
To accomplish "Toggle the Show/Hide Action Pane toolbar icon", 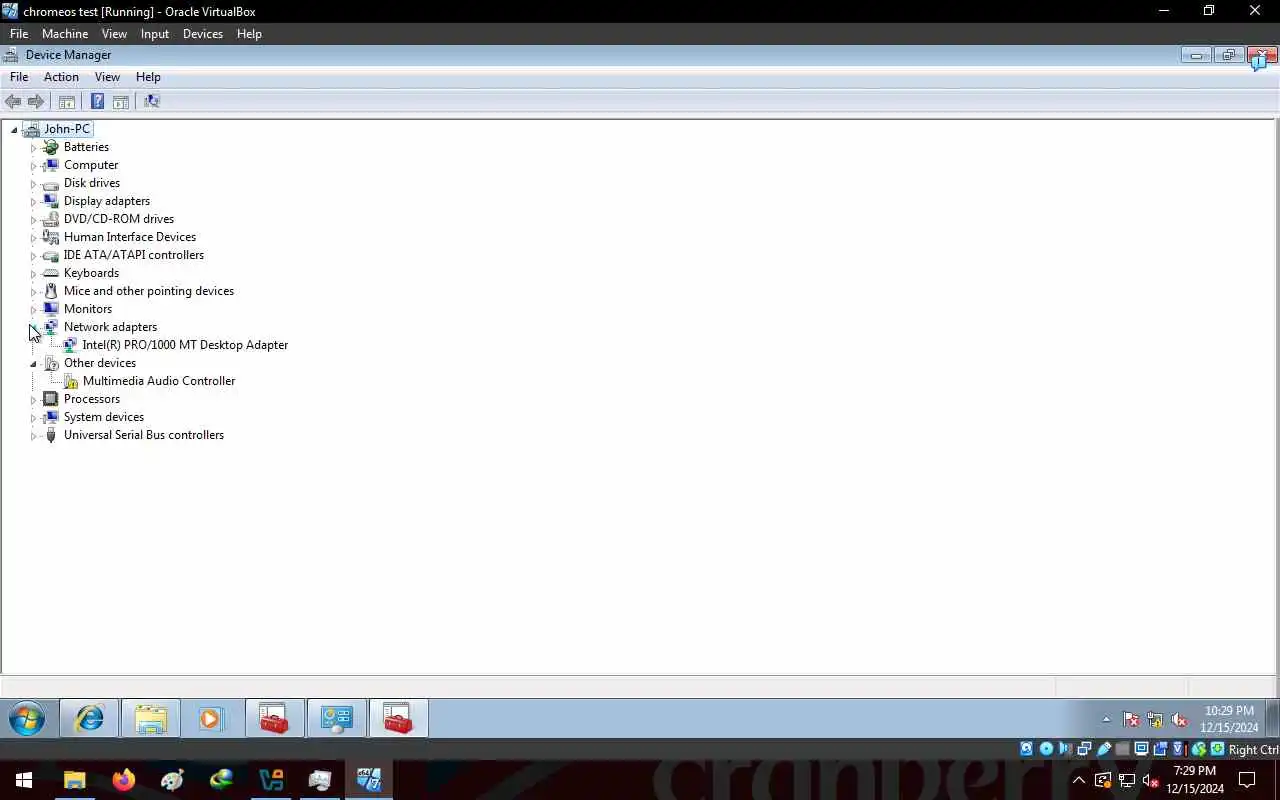I will 121,101.
